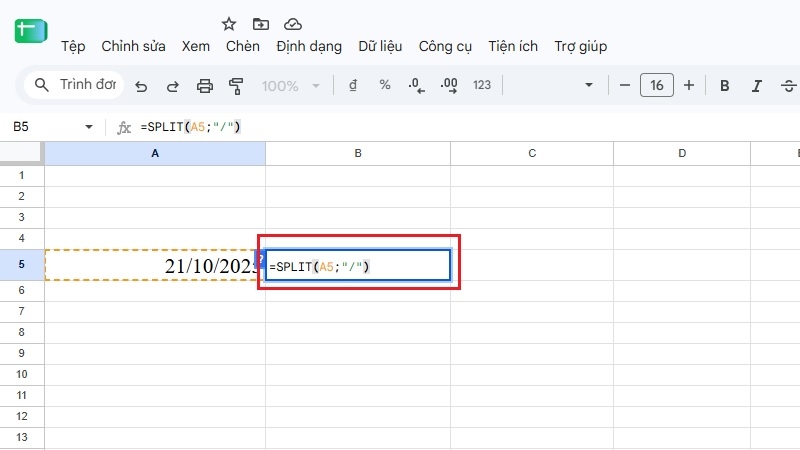The width and height of the screenshot is (800, 450).
Task: Expand the name box dropdown arrow
Action: point(89,127)
